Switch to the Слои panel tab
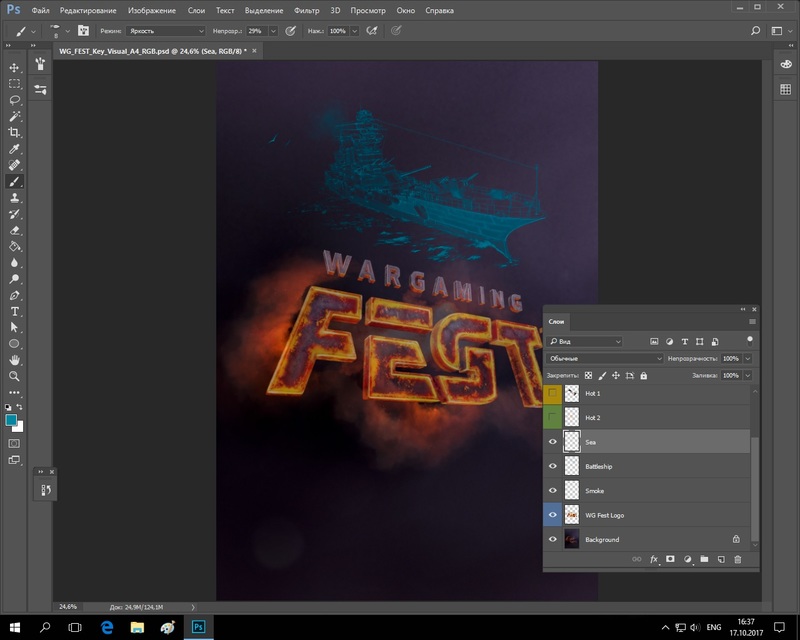 (x=556, y=322)
